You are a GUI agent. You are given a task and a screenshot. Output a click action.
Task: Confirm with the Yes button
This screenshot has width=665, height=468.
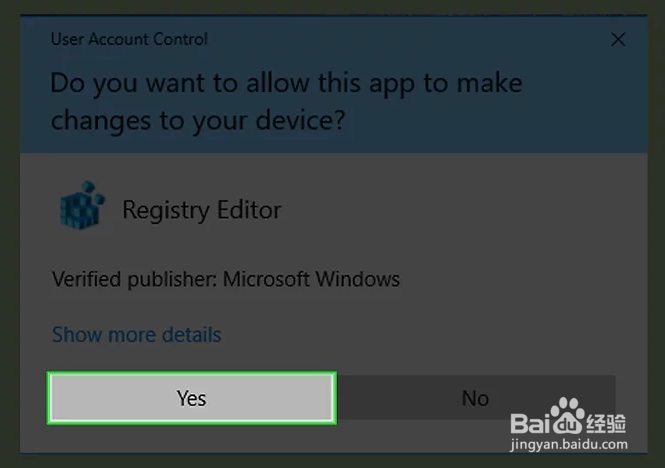click(x=192, y=398)
